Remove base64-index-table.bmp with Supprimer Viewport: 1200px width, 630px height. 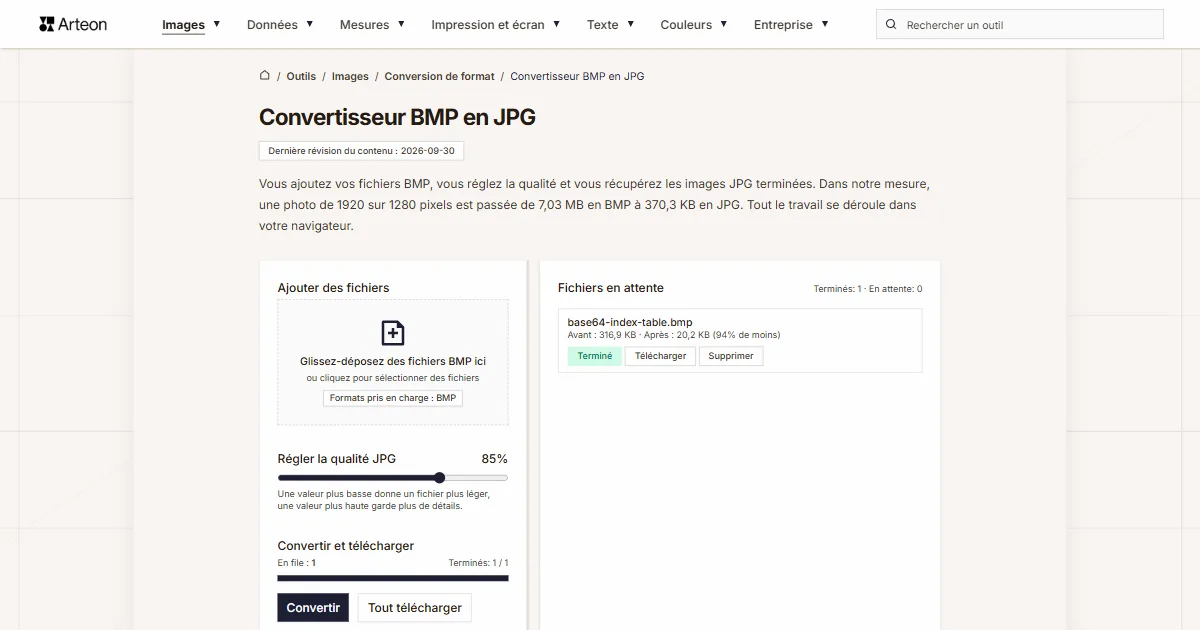[731, 356]
